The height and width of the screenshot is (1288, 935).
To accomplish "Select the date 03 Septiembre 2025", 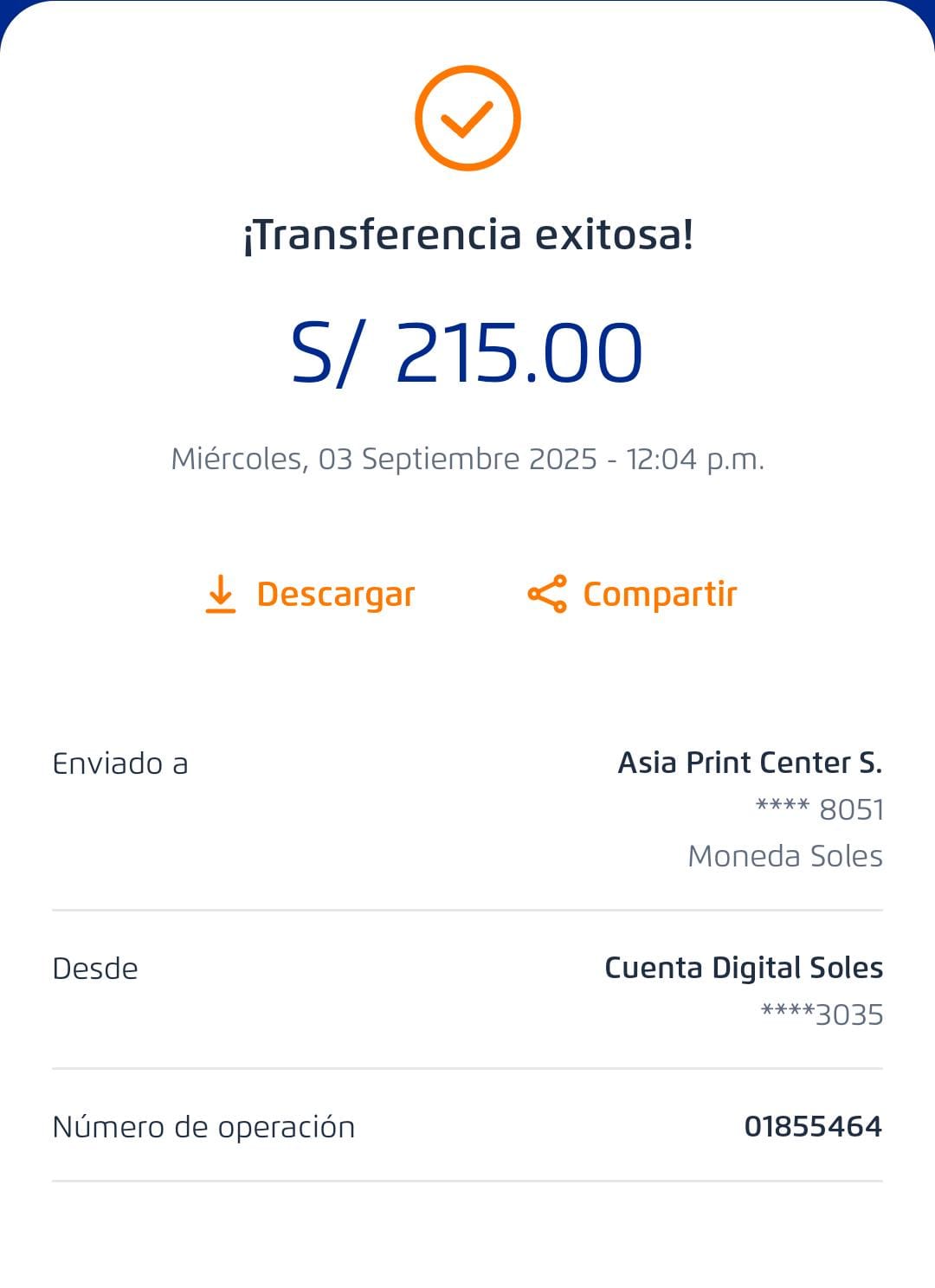I will (x=457, y=459).
